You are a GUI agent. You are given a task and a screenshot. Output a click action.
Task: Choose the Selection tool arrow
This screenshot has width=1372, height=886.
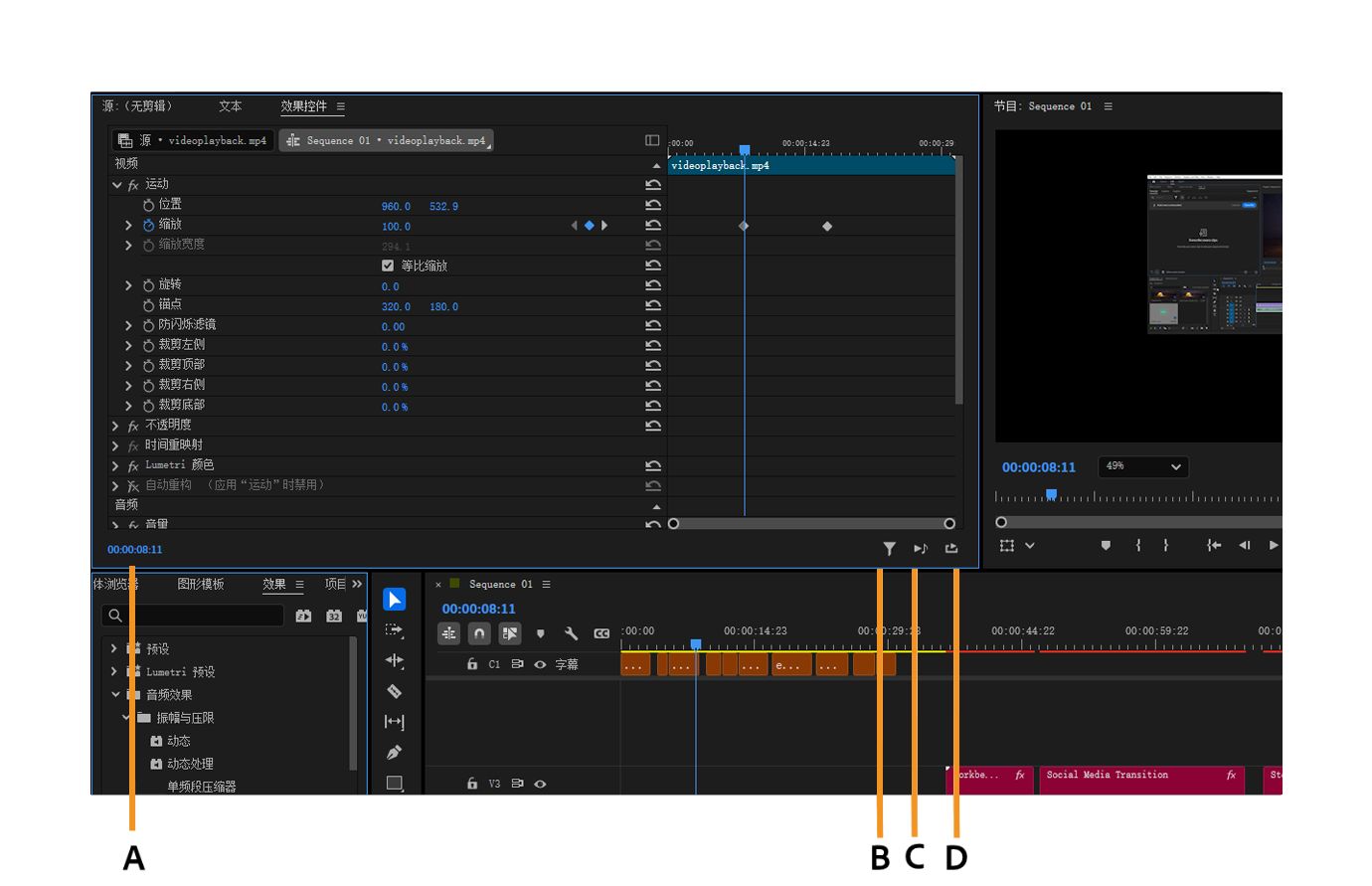395,600
